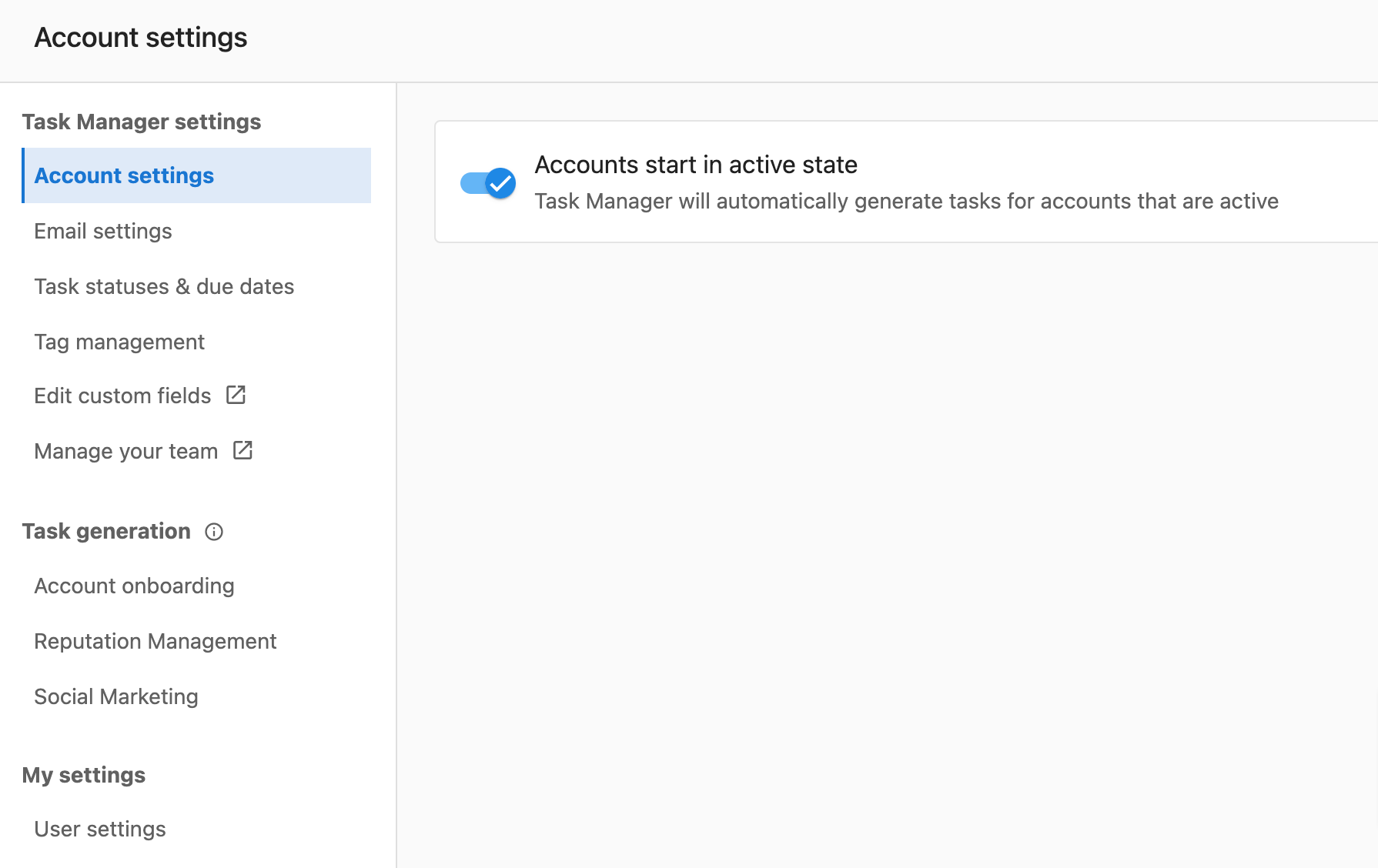Select Reputation Management in sidebar
The height and width of the screenshot is (868, 1378).
[156, 641]
